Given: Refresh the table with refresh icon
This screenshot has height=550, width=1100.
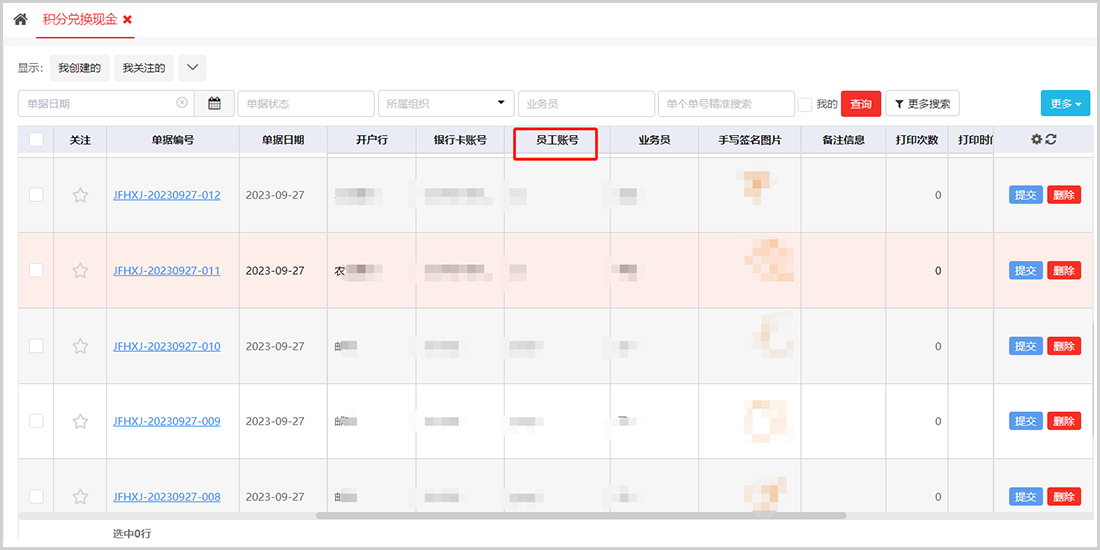Looking at the screenshot, I should [1051, 140].
